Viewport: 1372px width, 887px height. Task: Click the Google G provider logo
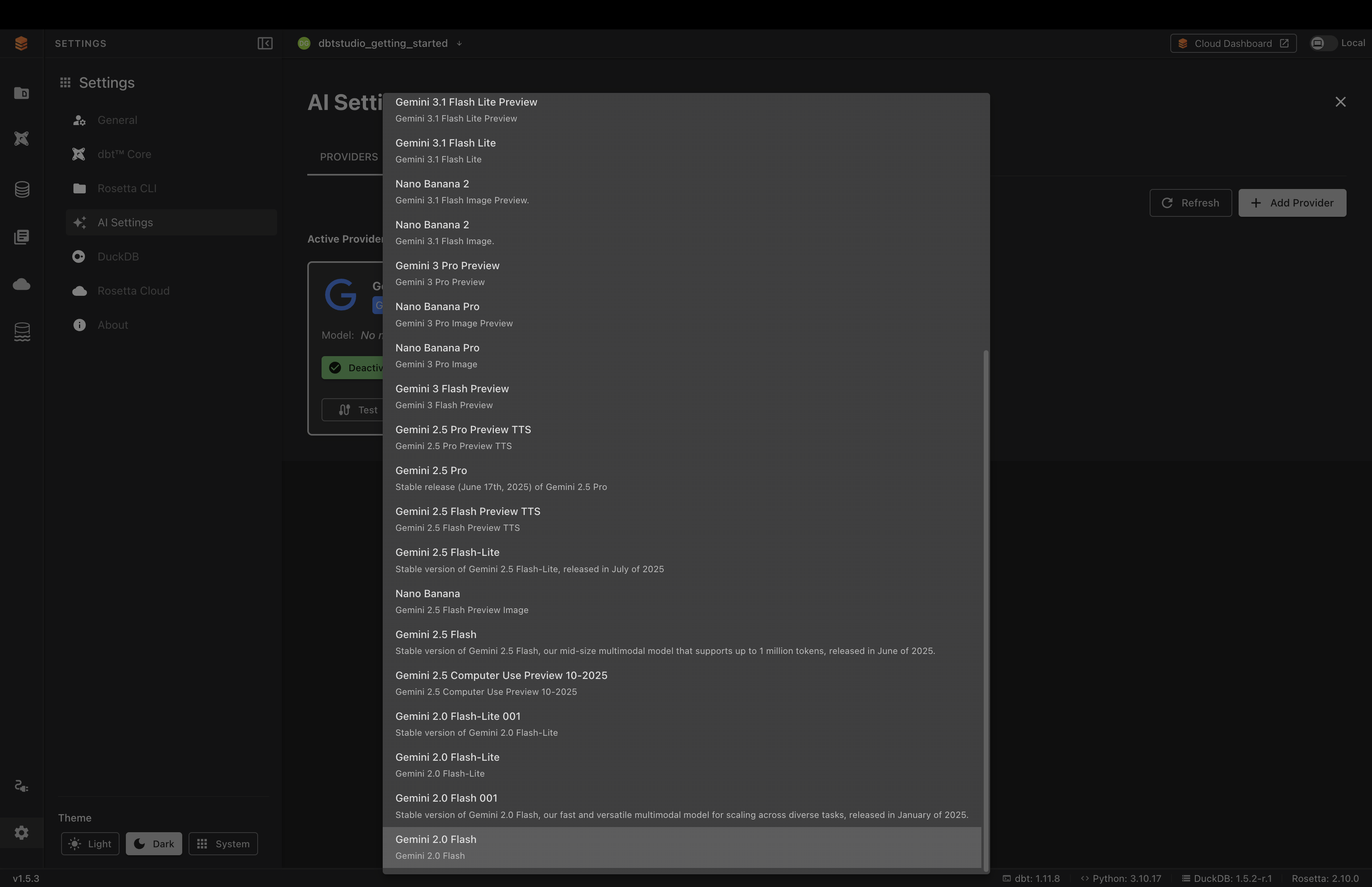click(x=341, y=295)
